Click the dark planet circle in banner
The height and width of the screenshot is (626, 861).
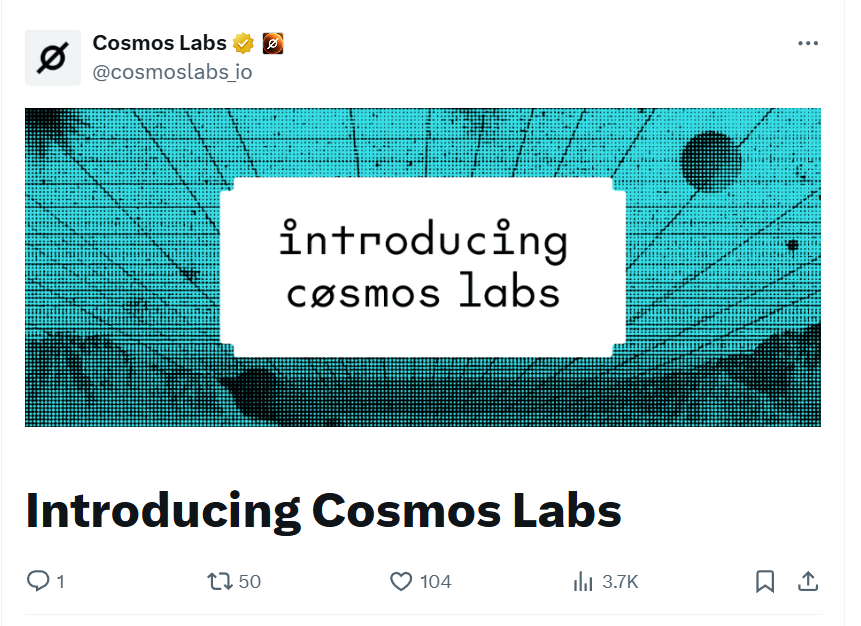pyautogui.click(x=711, y=161)
